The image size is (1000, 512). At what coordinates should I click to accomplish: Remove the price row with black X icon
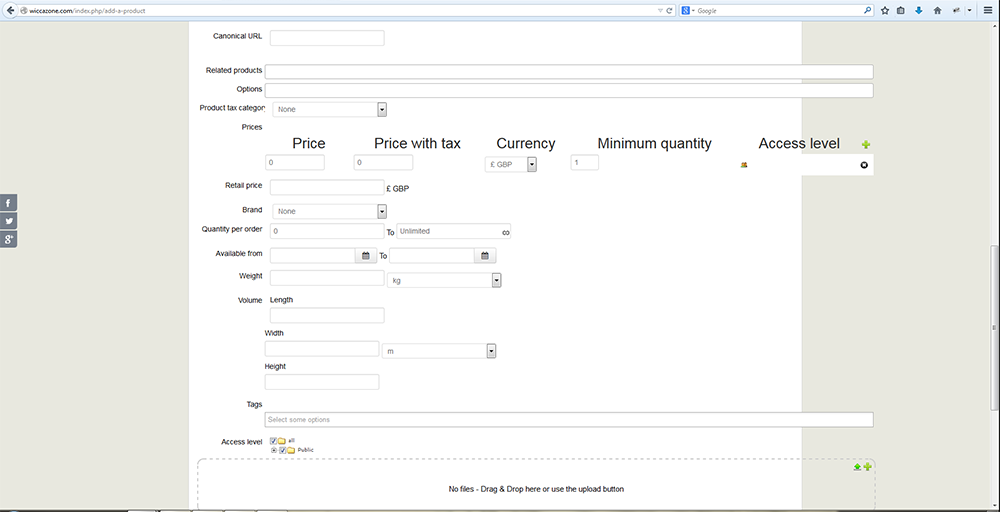865,165
